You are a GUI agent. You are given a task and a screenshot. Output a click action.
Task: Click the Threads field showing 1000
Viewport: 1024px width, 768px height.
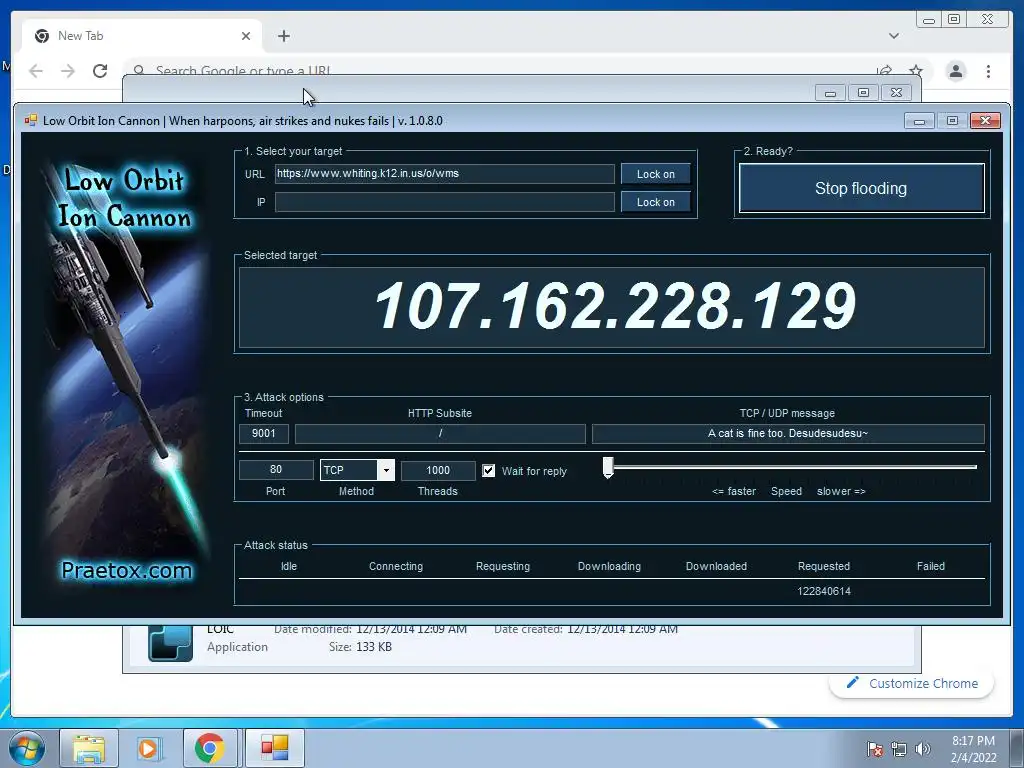coord(438,470)
